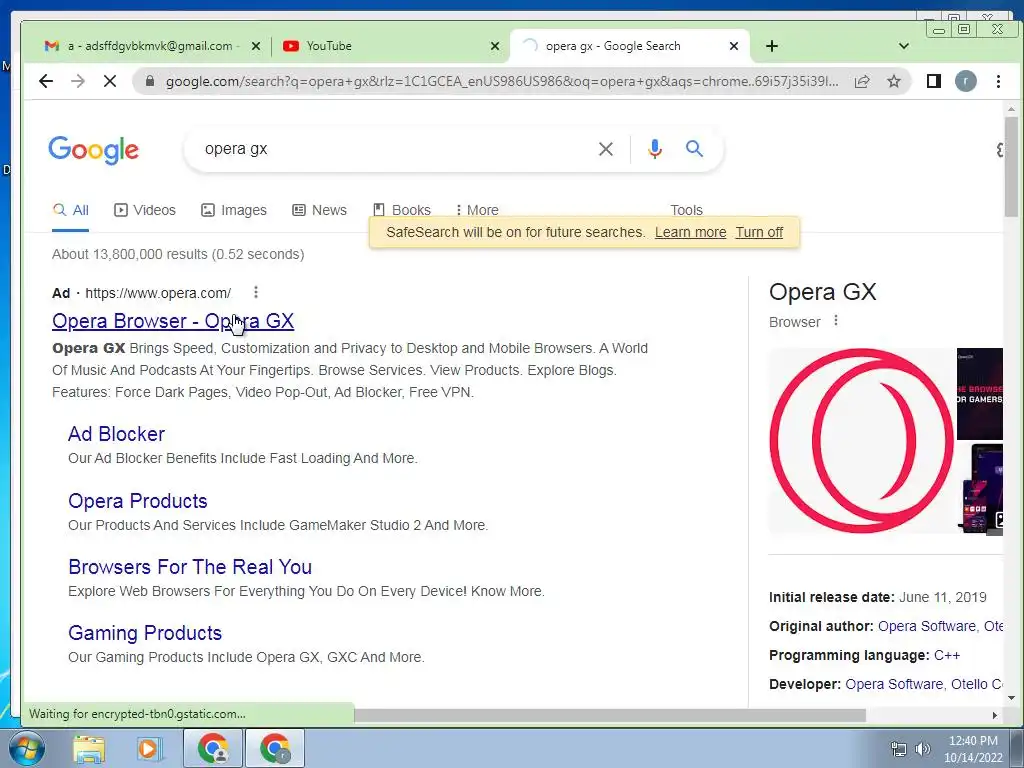Open Chrome three-dot menu

pyautogui.click(x=998, y=81)
